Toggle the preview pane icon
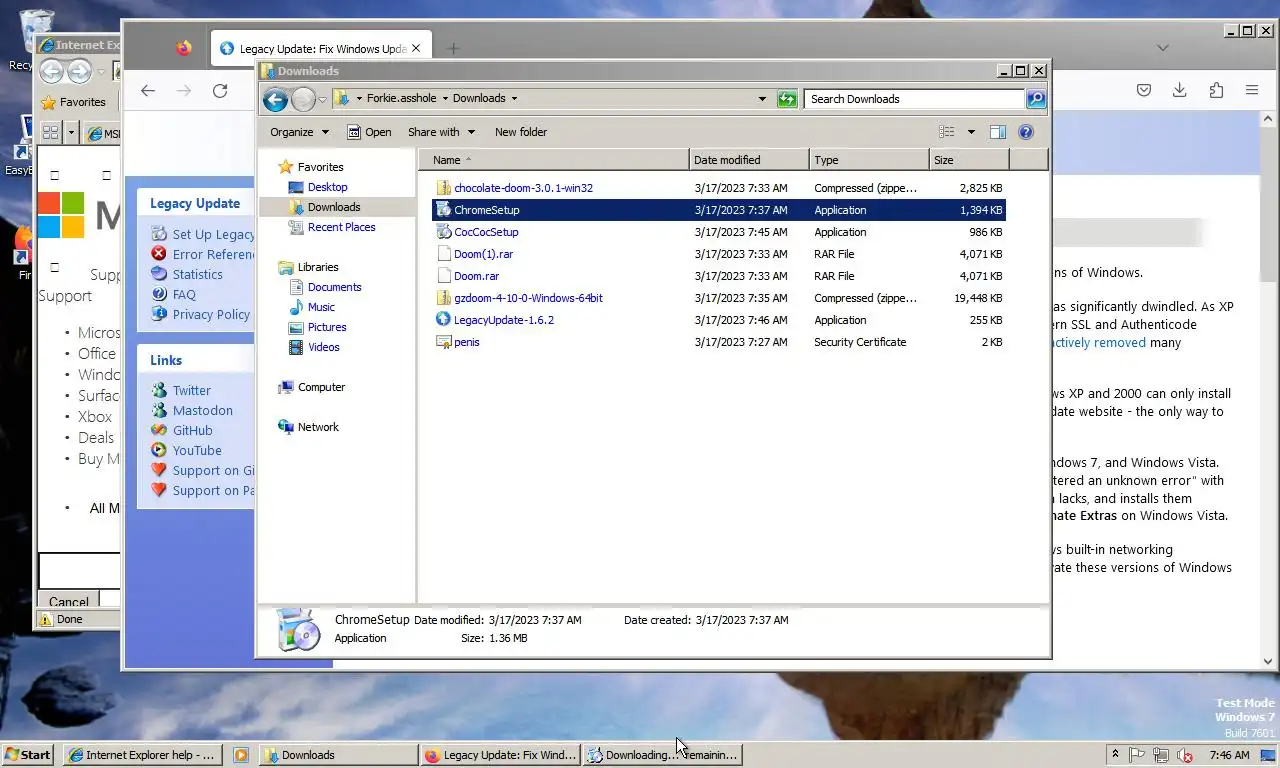The image size is (1280, 768). 997,132
